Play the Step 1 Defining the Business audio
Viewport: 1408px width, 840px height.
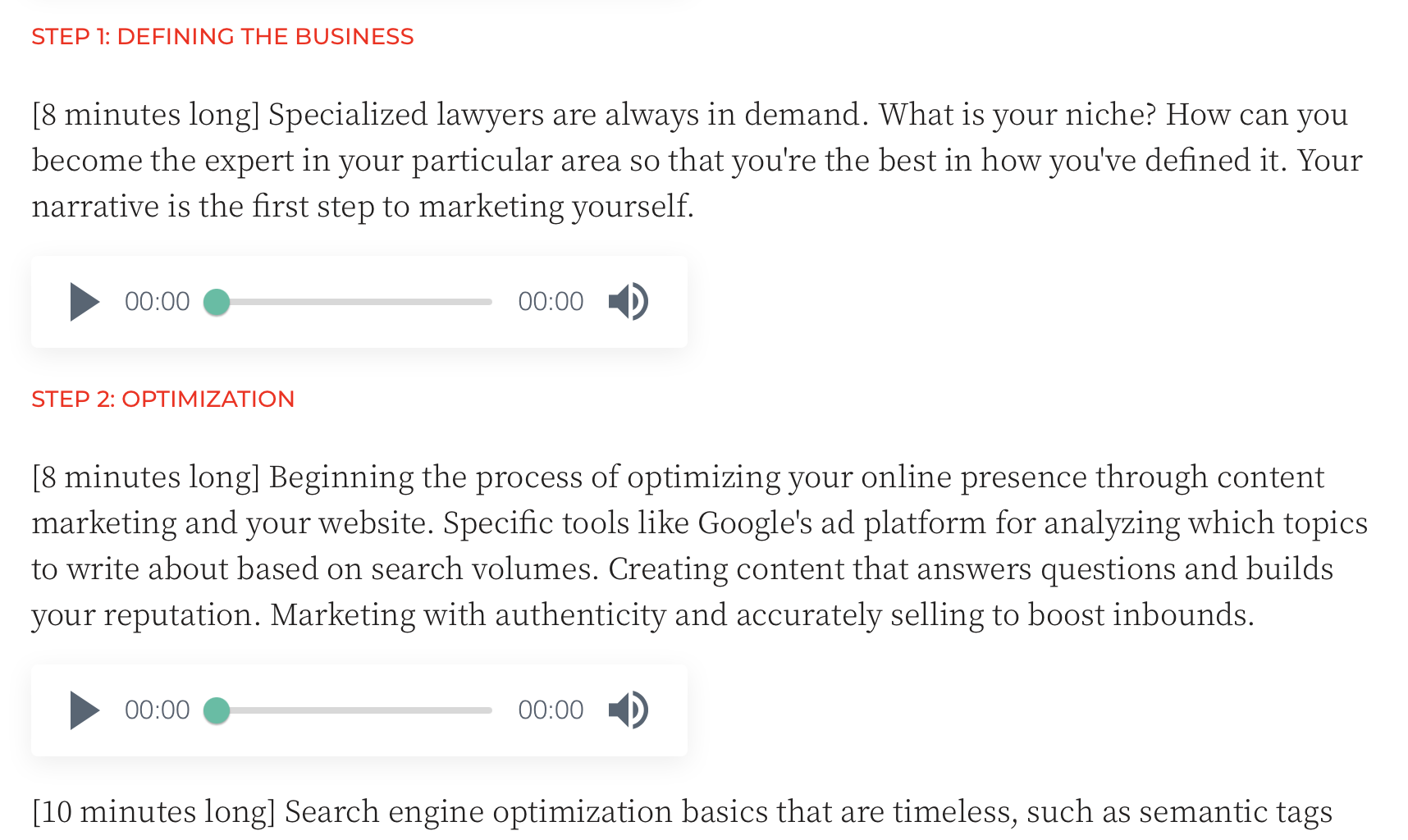[x=85, y=302]
